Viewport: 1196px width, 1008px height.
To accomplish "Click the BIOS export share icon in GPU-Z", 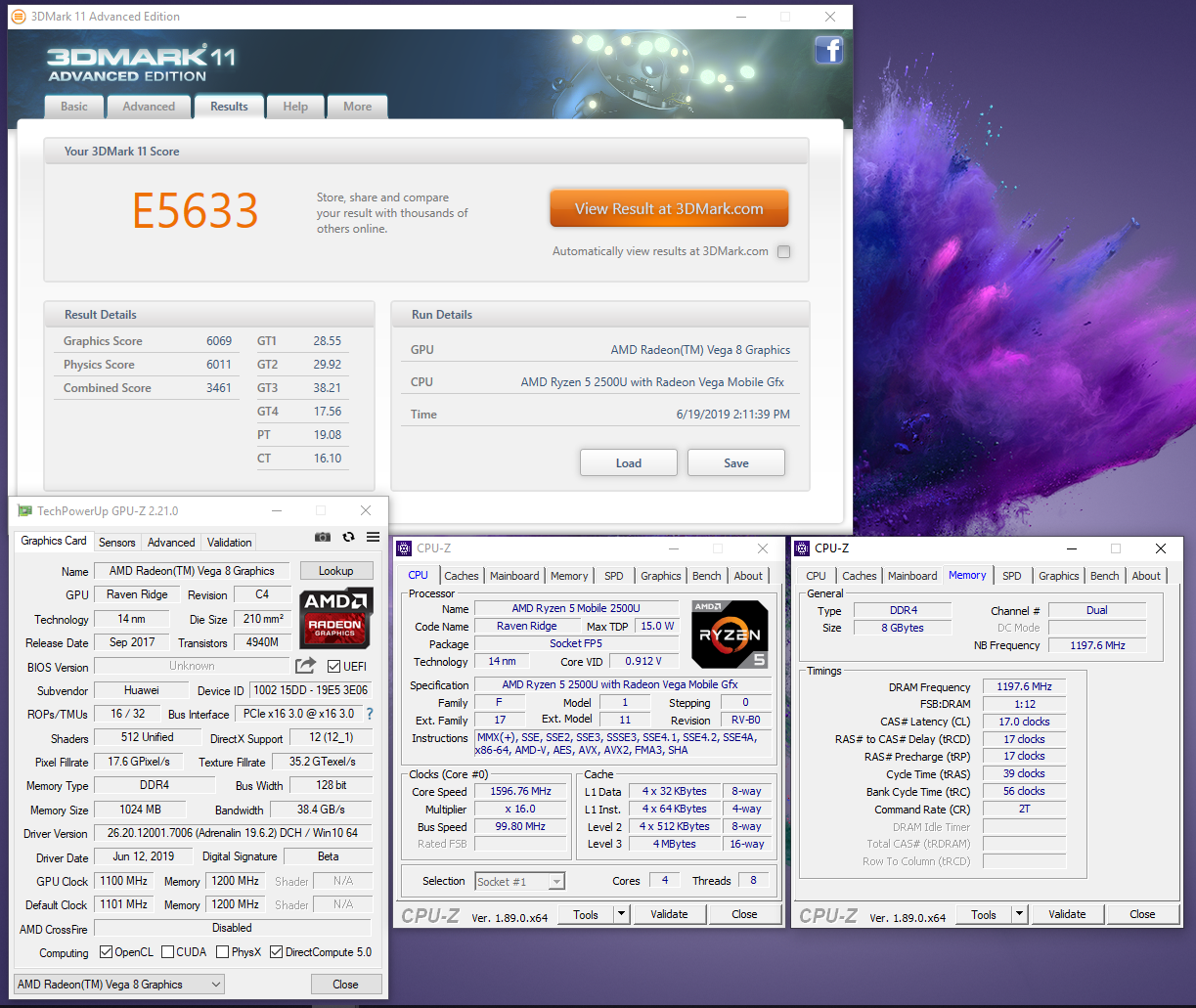I will 306,666.
